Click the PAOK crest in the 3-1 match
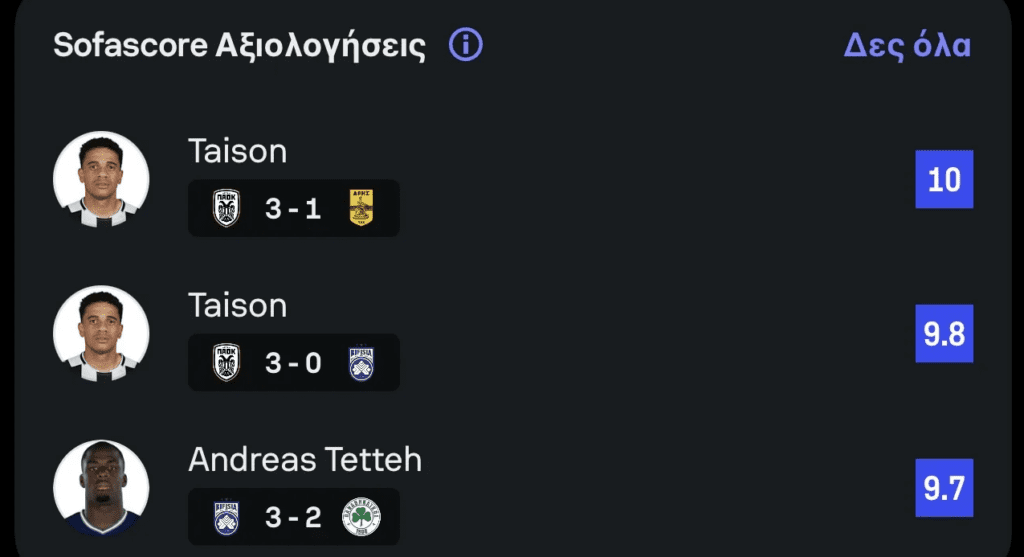 point(227,208)
